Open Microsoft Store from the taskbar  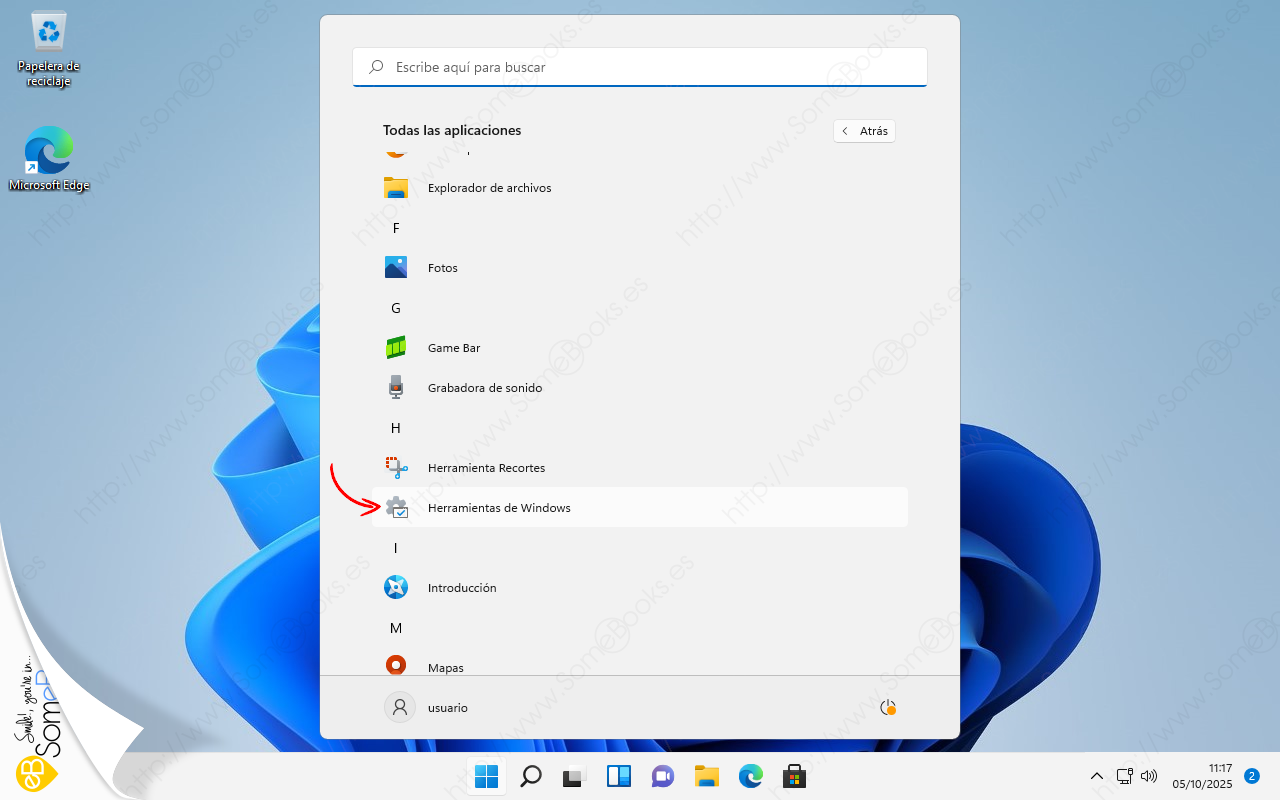[794, 776]
